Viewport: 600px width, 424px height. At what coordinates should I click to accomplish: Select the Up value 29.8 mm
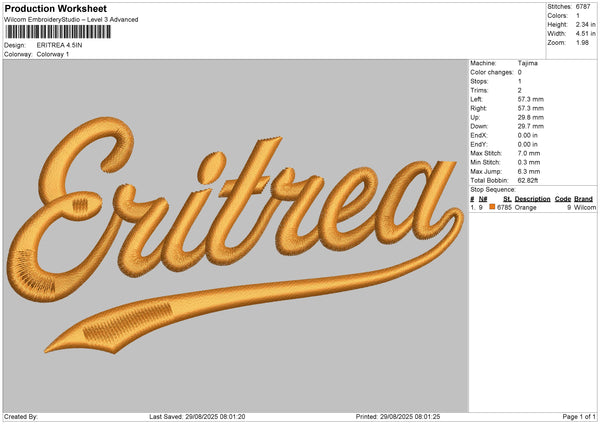(x=531, y=117)
